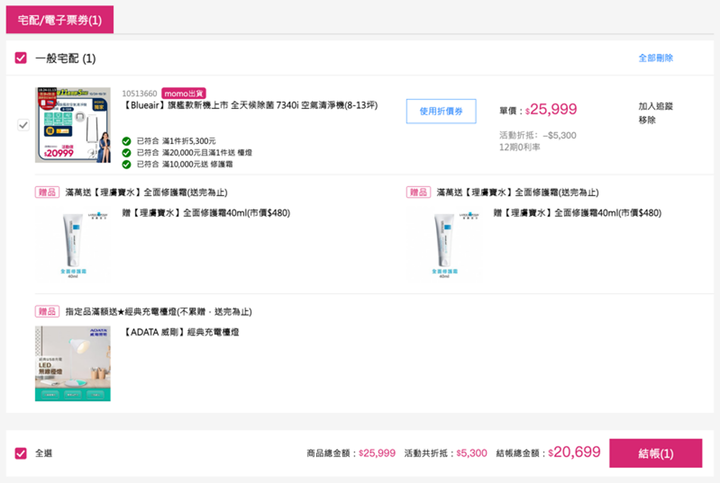Click green check icon beside 滿10,000元送 修護霜
The width and height of the screenshot is (720, 483).
point(126,164)
